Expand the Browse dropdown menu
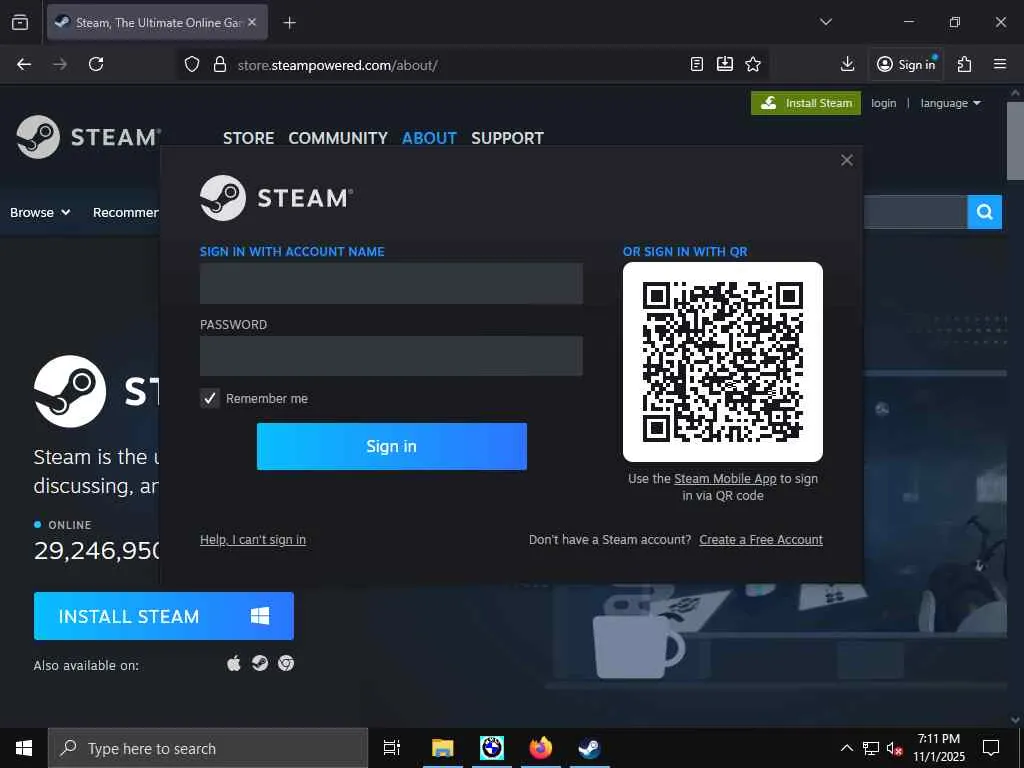 click(40, 212)
